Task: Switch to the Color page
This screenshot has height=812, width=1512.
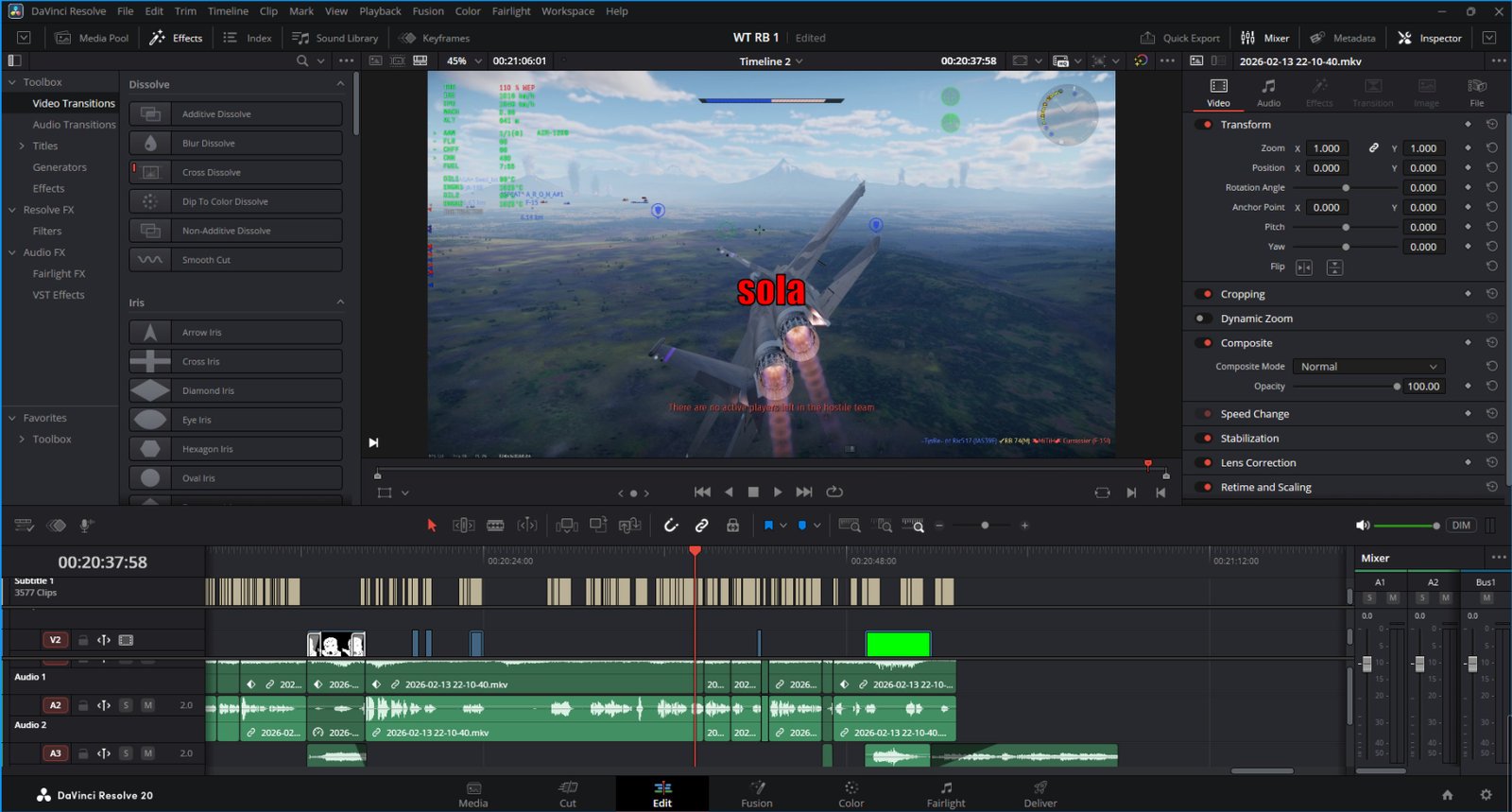Action: coord(851,794)
